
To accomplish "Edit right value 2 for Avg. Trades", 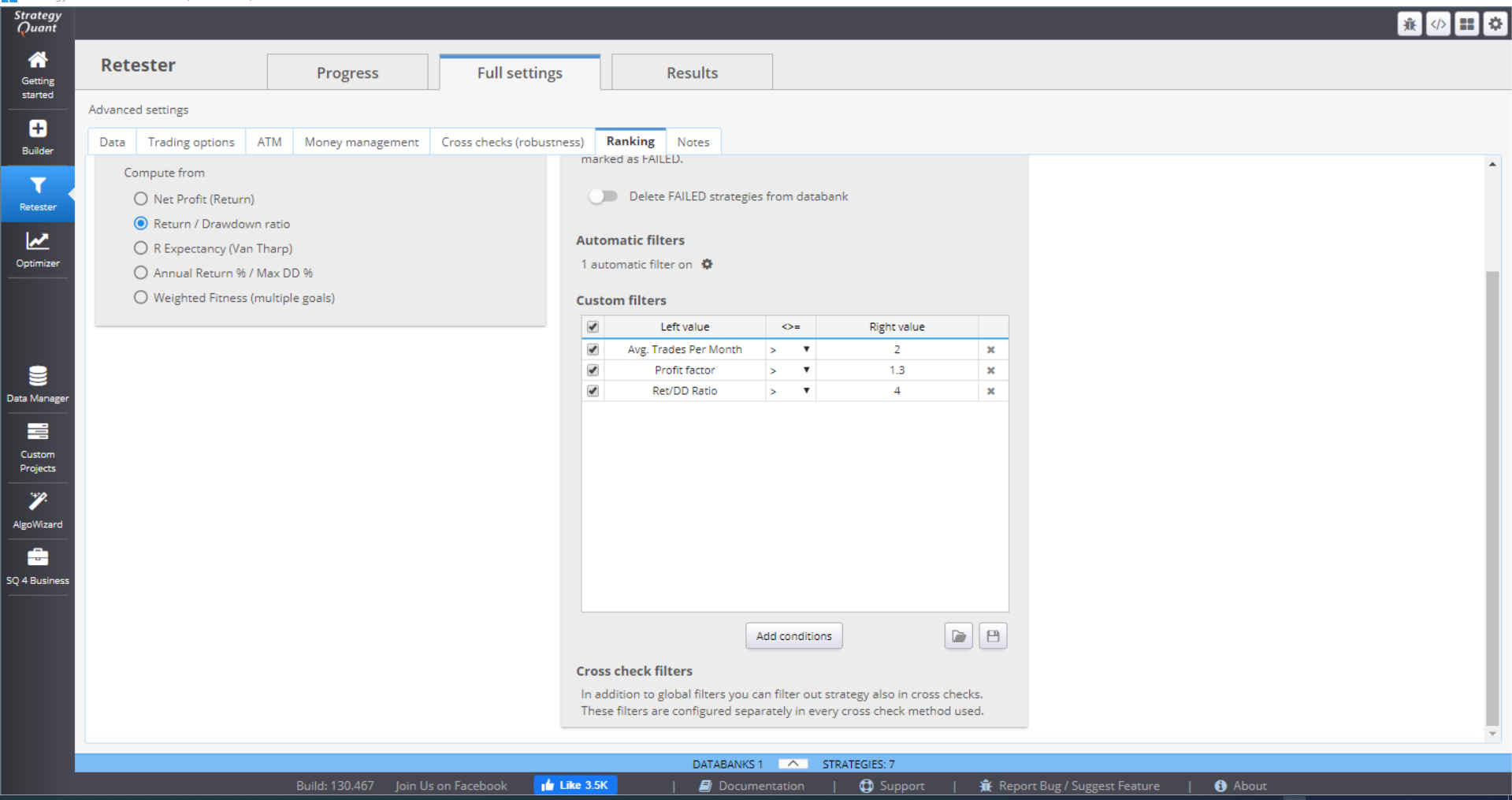I will point(897,349).
